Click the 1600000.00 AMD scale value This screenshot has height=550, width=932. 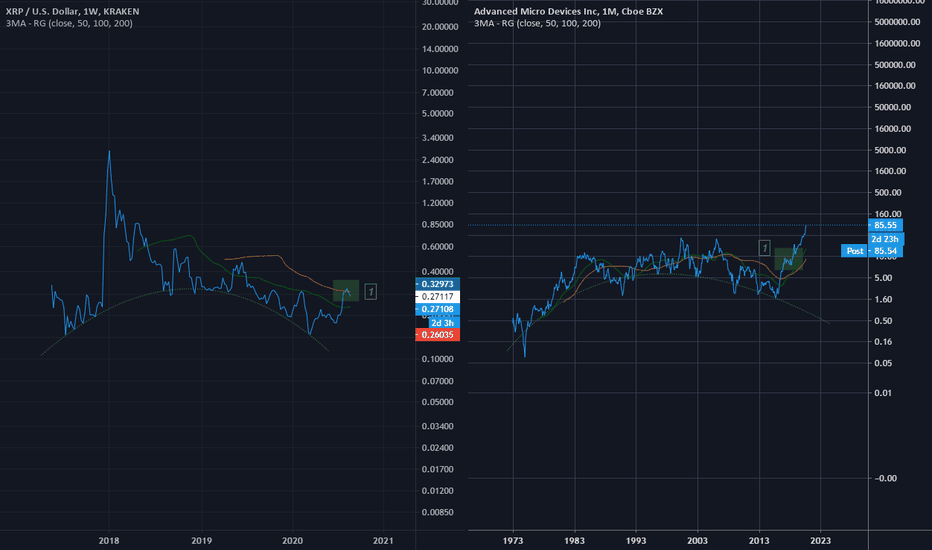coord(898,43)
